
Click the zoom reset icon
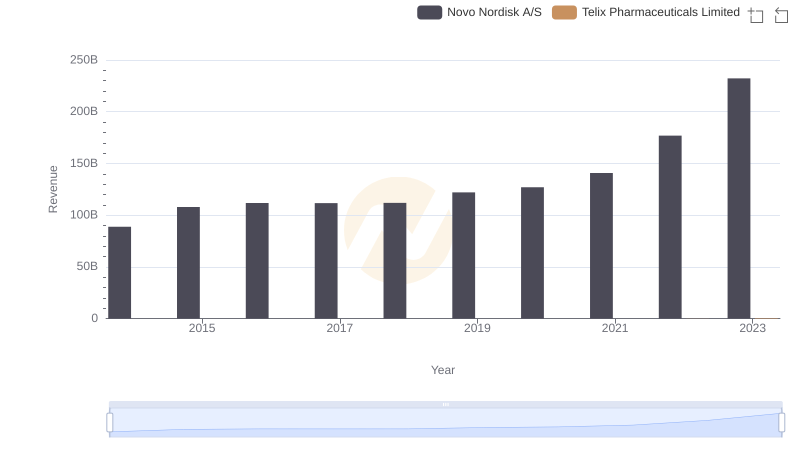tap(781, 15)
